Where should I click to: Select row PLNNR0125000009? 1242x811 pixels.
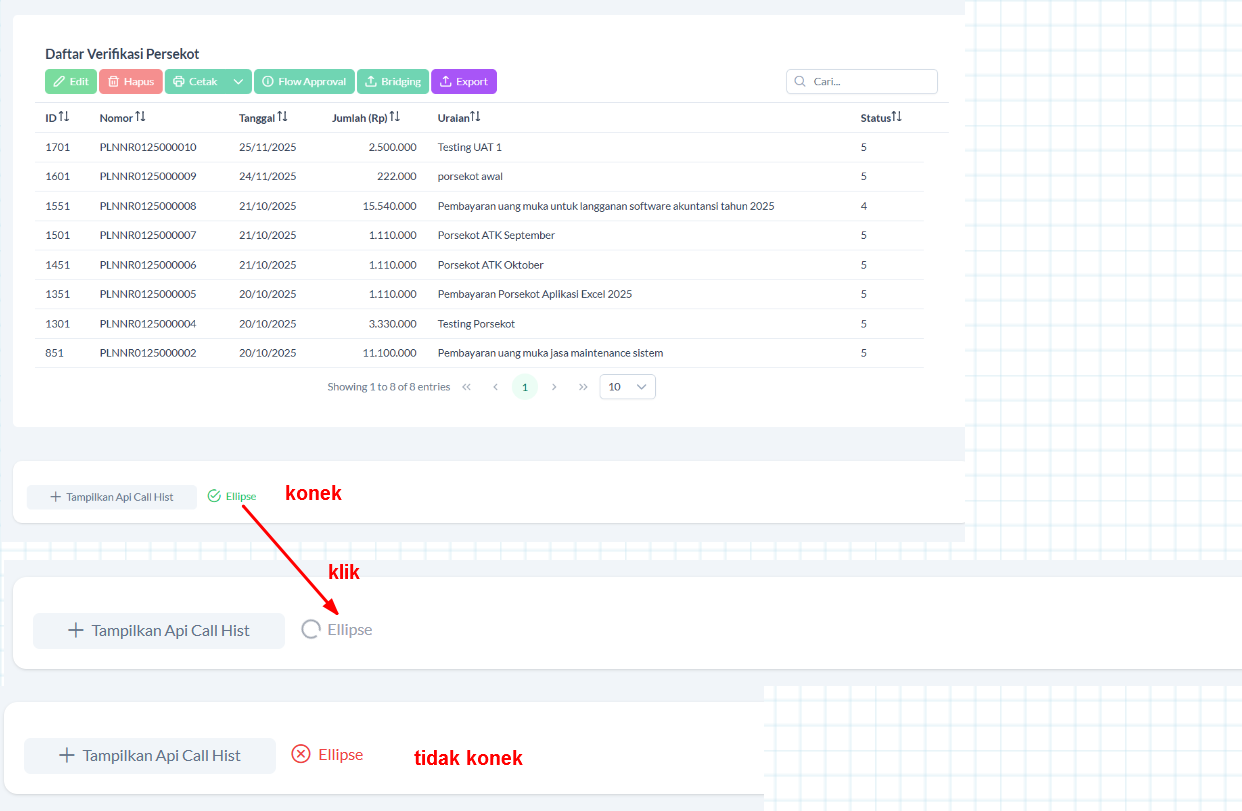coord(479,176)
